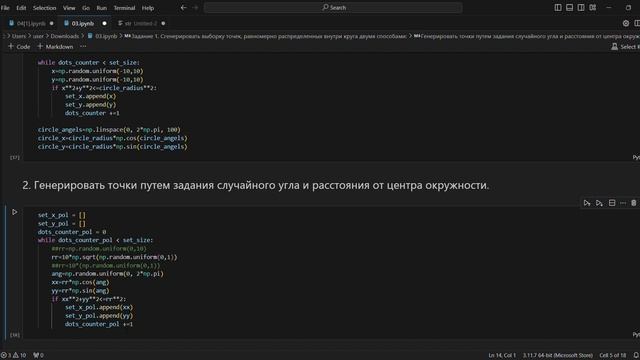Click line ang=np.random.uniform(0, 2*np.pi)
The width and height of the screenshot is (640, 360).
[107, 274]
